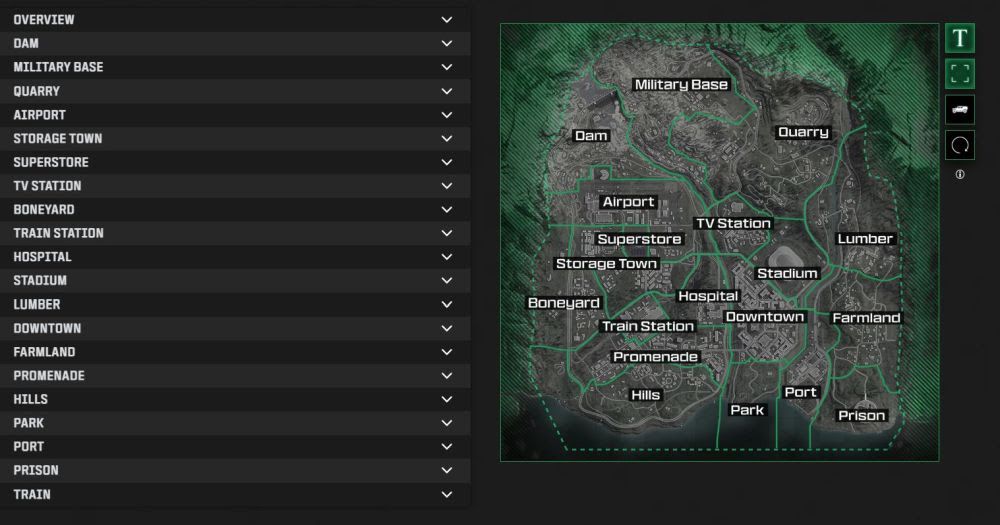Click the Farmland map label
Image resolution: width=1000 pixels, height=525 pixels.
pos(866,318)
